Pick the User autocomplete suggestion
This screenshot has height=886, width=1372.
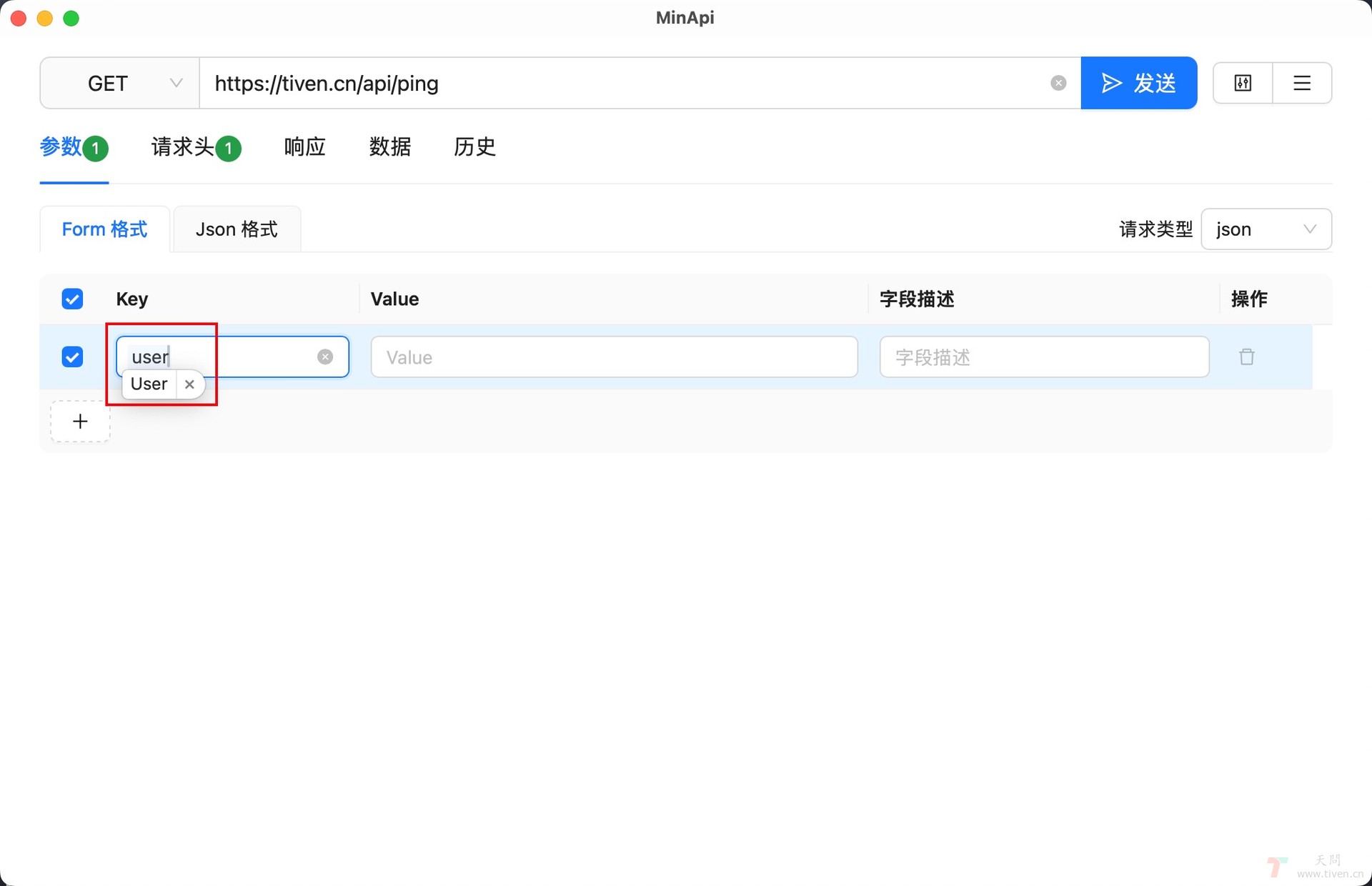(149, 384)
